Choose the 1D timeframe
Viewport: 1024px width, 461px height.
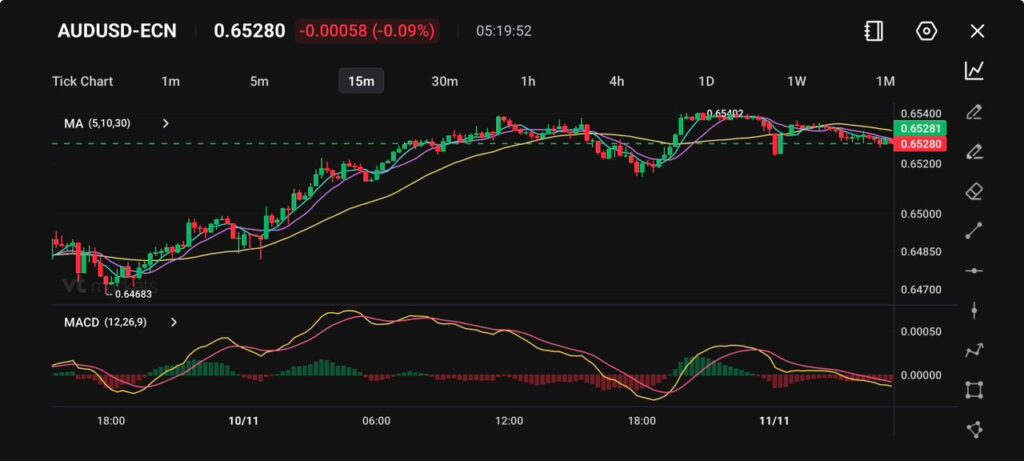point(706,81)
